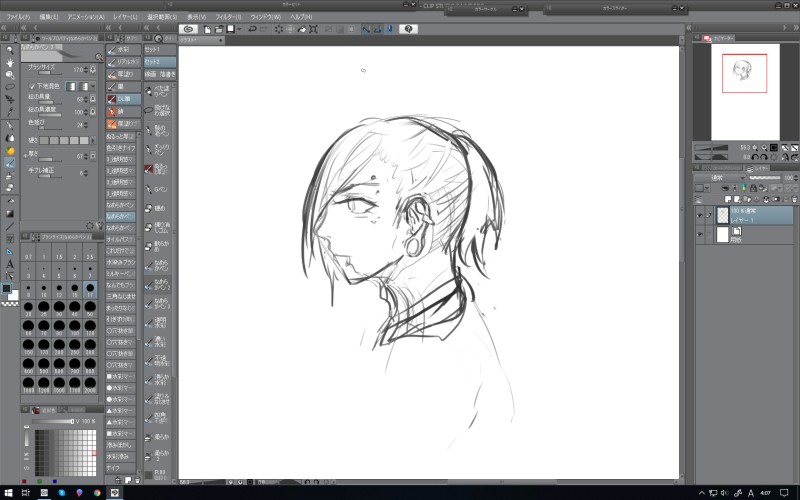Rotate canvas left in Navigator

coord(755,157)
